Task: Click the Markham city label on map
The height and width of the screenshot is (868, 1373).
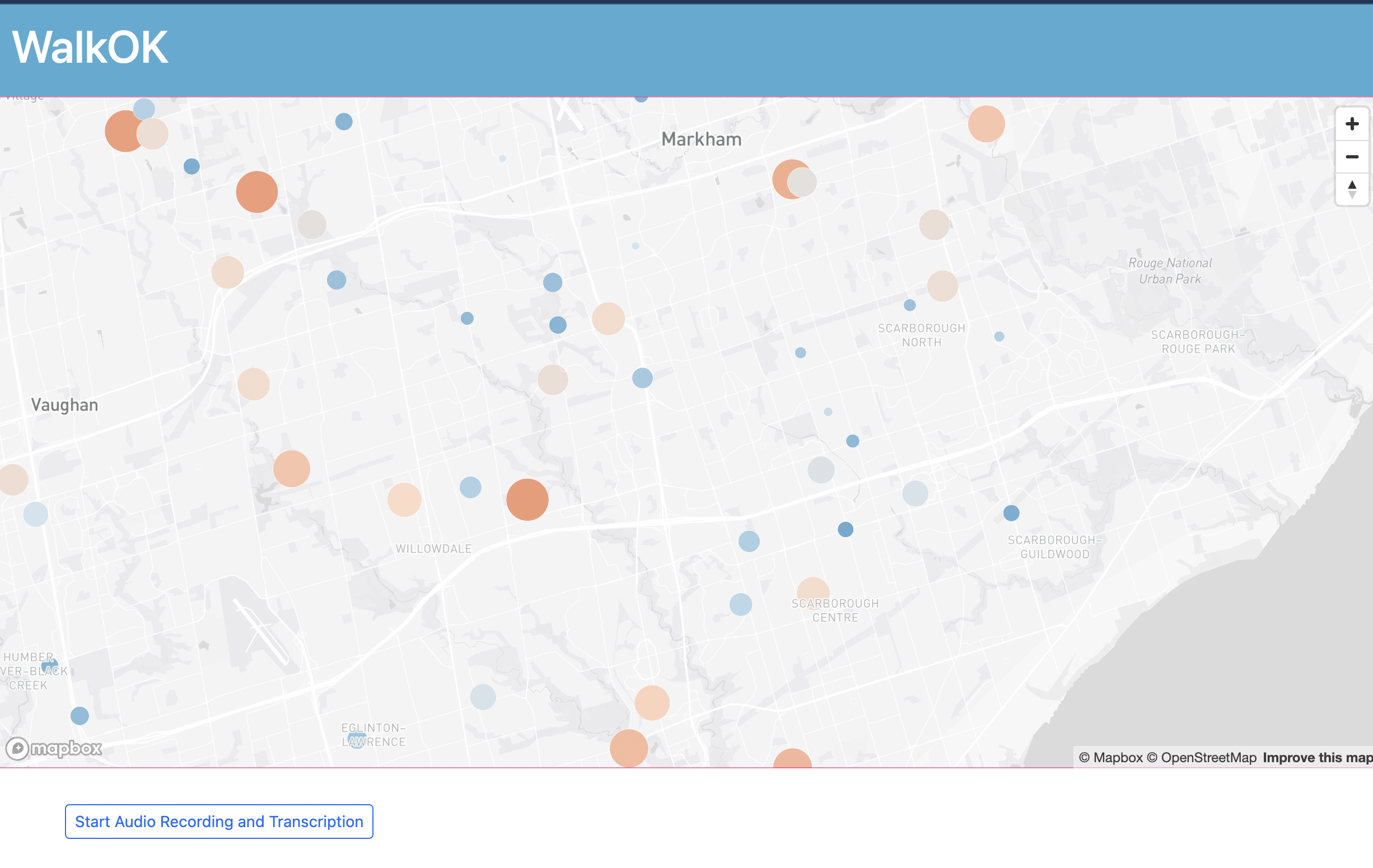Action: coord(700,139)
